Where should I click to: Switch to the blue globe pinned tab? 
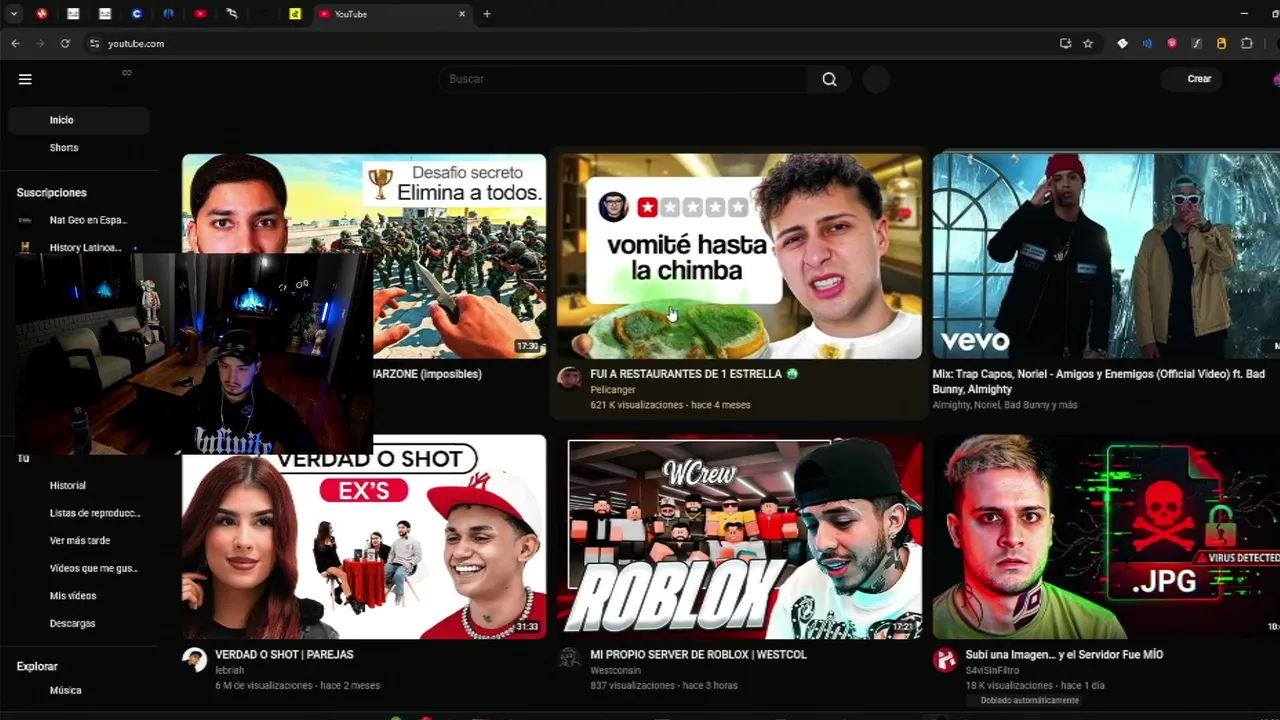168,14
